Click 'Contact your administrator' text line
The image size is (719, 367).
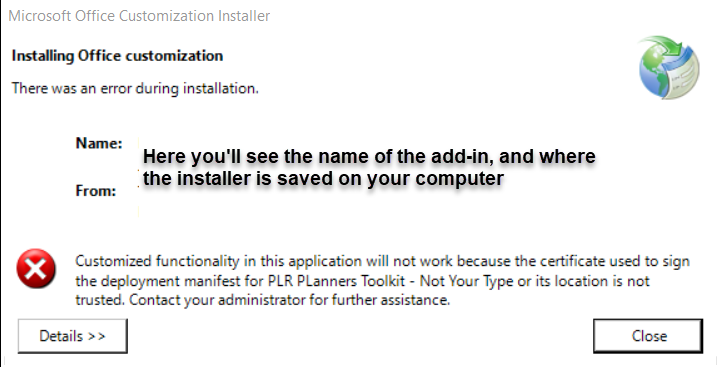[263, 300]
